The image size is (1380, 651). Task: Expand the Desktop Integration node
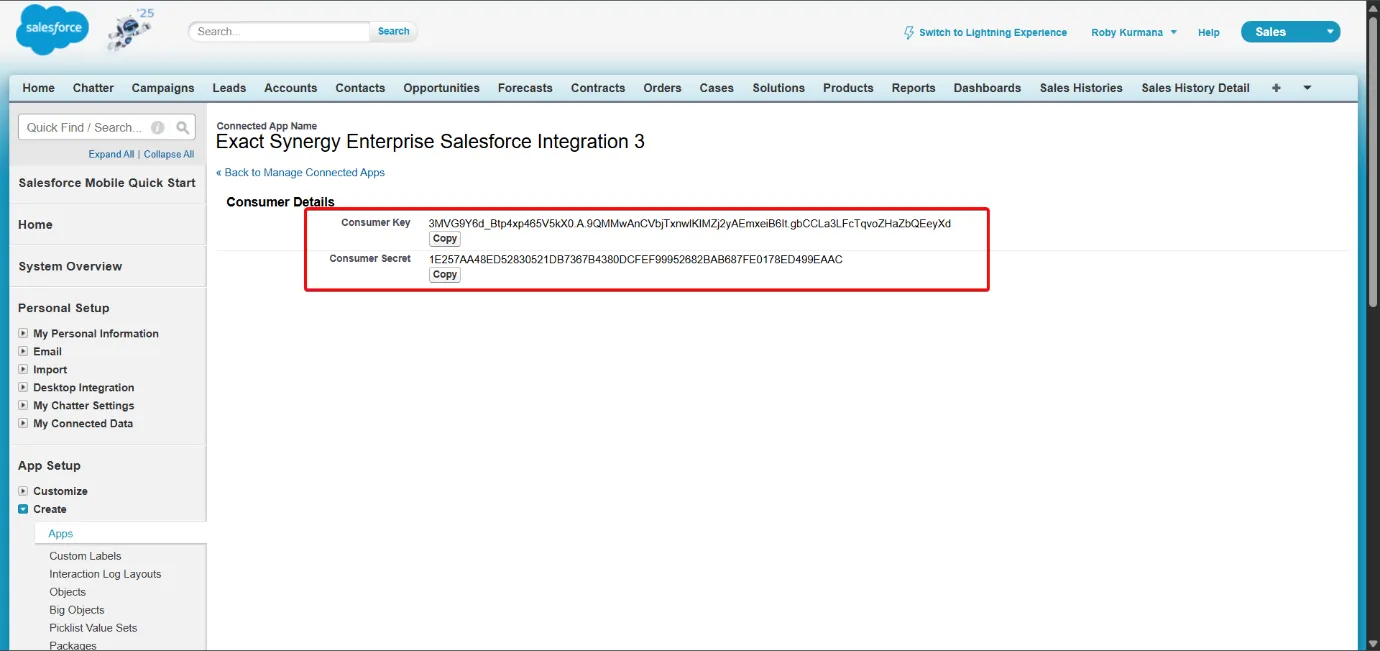[23, 387]
